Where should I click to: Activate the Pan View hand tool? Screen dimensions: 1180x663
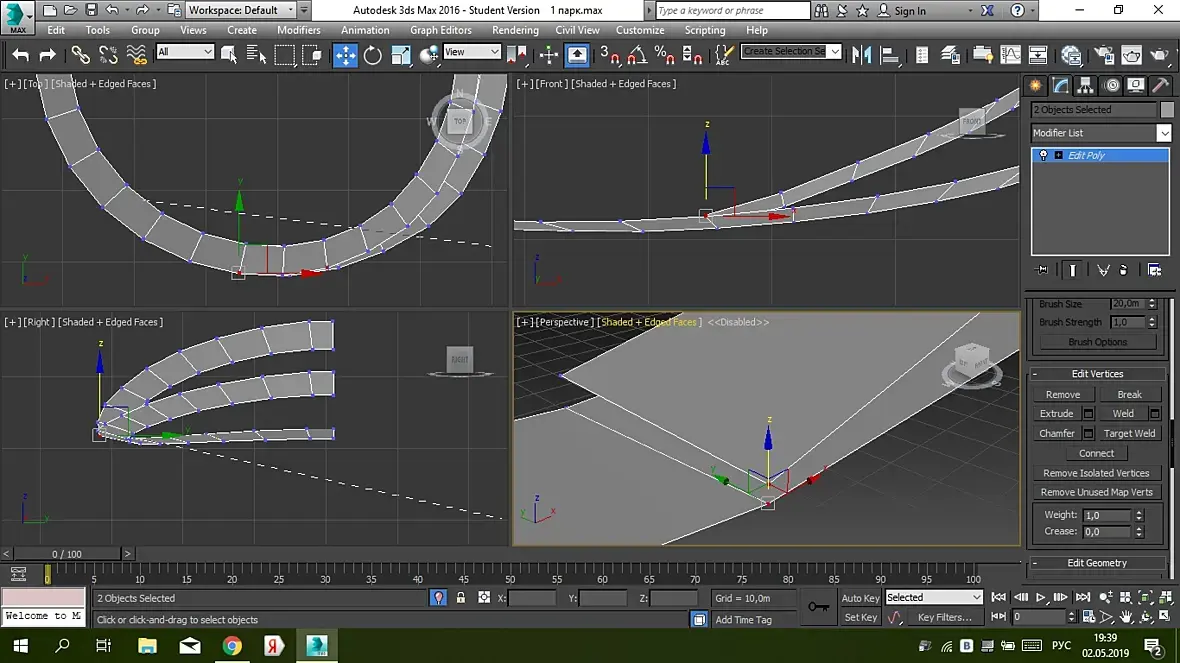(1124, 617)
